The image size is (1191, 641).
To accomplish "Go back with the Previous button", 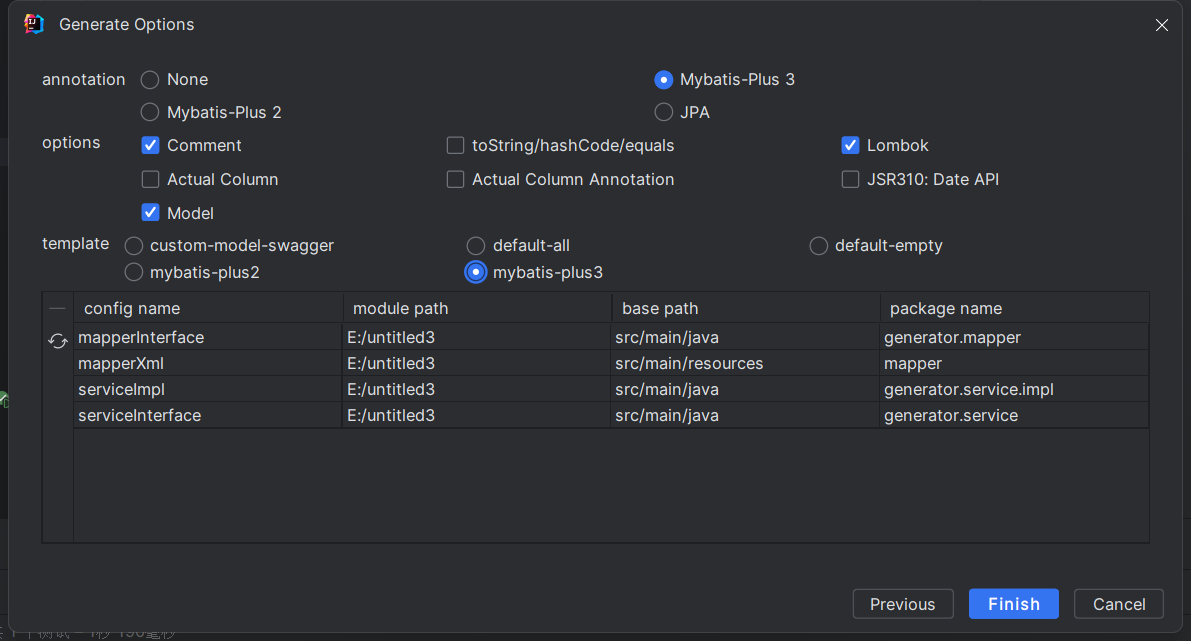I will click(902, 604).
